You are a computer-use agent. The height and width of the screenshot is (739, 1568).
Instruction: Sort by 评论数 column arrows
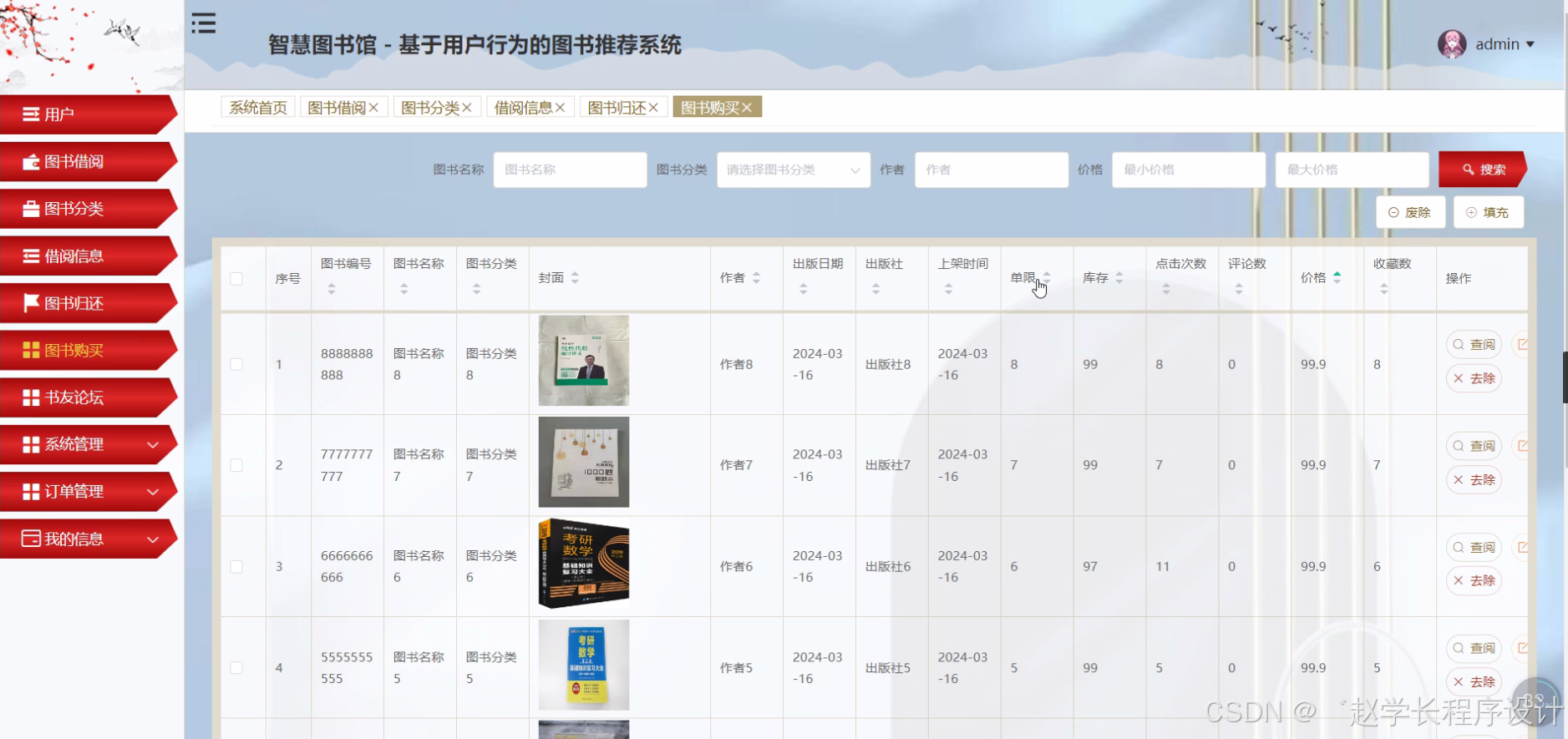(1239, 289)
